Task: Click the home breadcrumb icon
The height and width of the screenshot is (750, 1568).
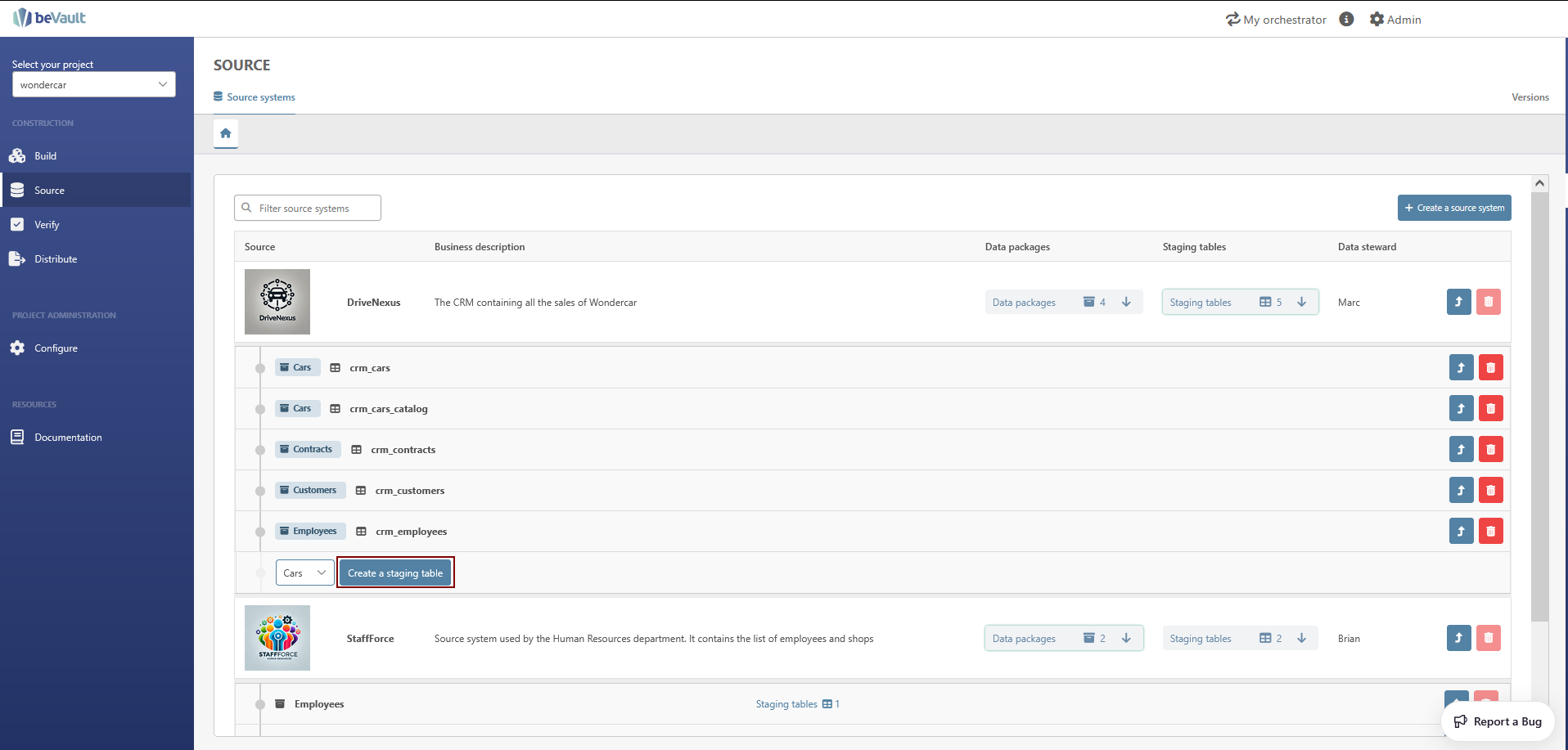Action: click(226, 133)
